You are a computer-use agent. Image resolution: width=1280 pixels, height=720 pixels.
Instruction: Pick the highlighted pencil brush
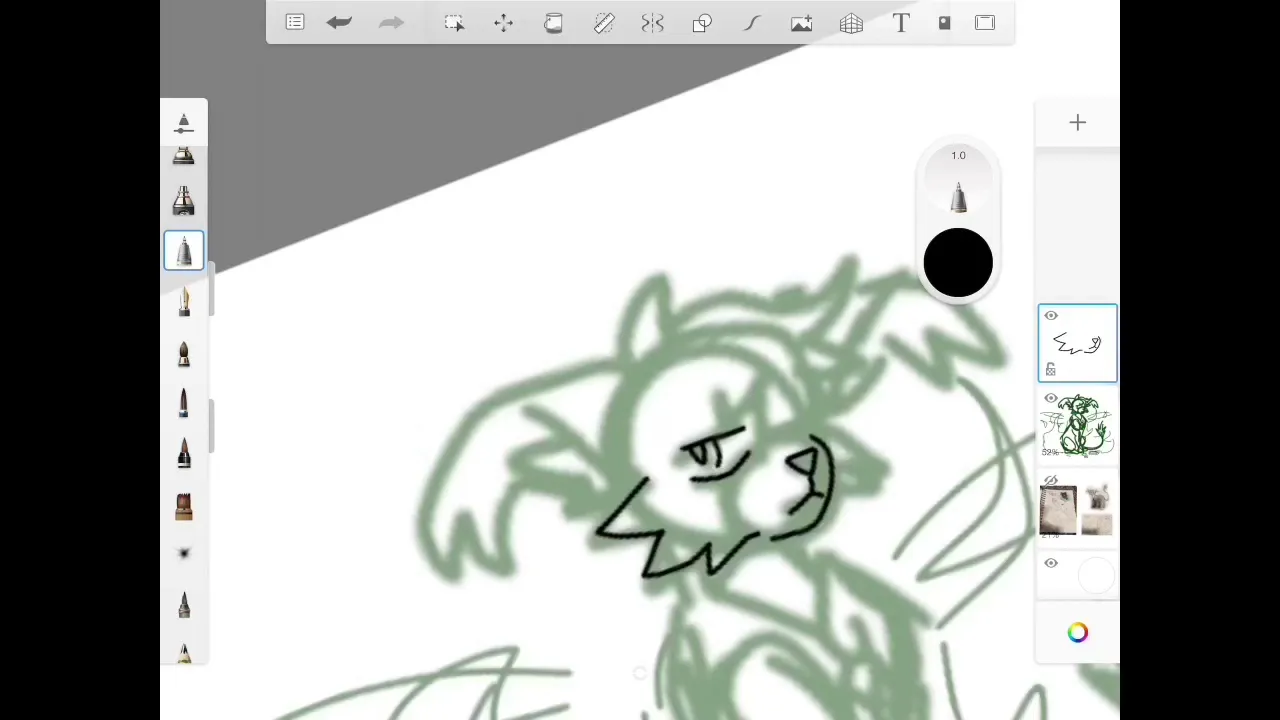pyautogui.click(x=184, y=250)
